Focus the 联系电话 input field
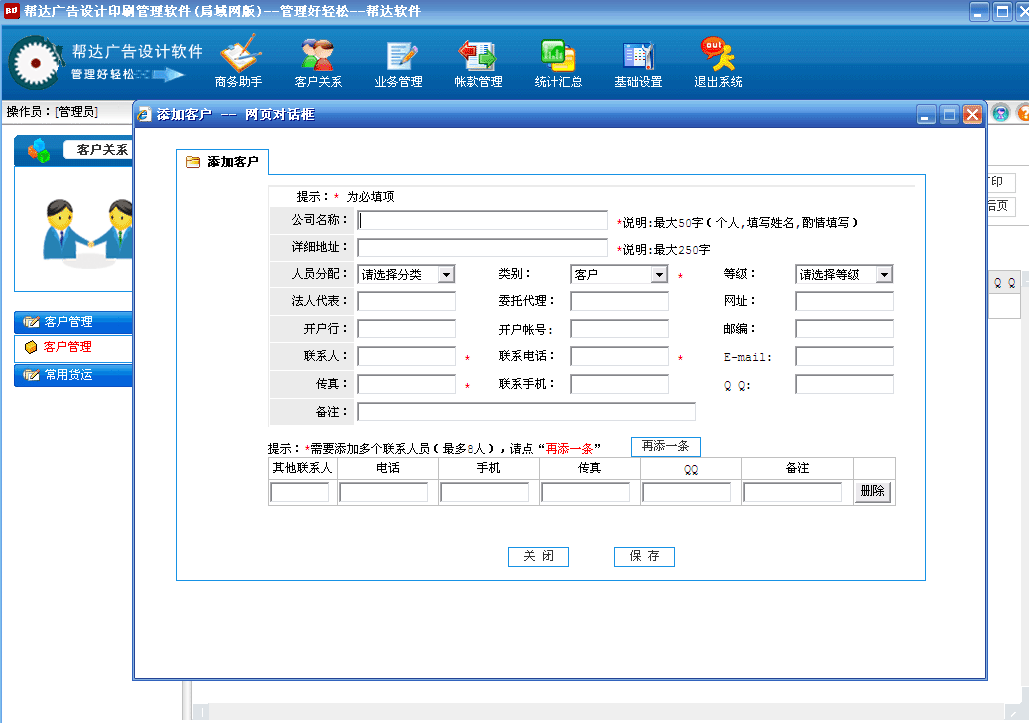1029x723 pixels. tap(620, 356)
